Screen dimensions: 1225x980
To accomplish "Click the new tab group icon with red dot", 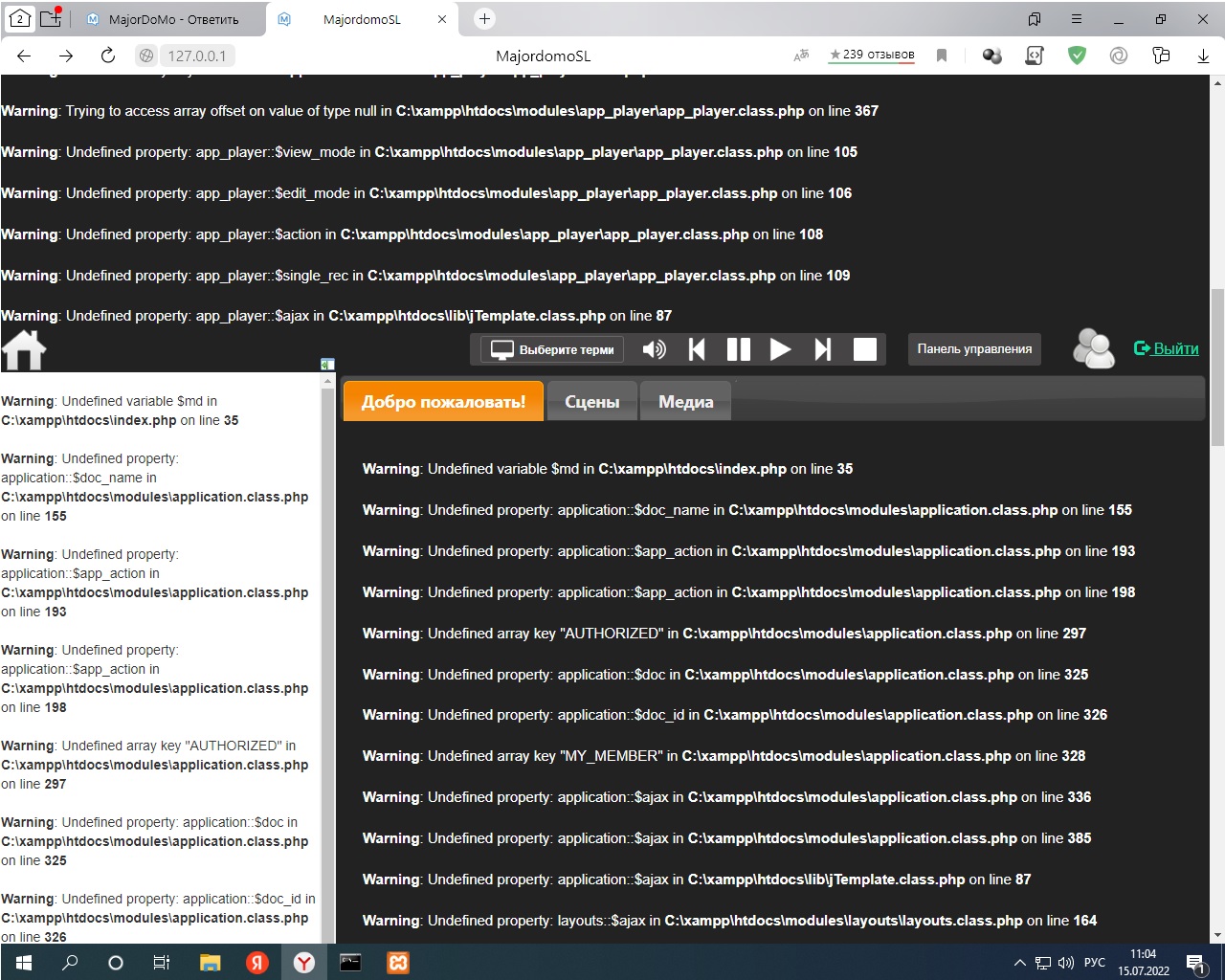I will click(x=51, y=18).
